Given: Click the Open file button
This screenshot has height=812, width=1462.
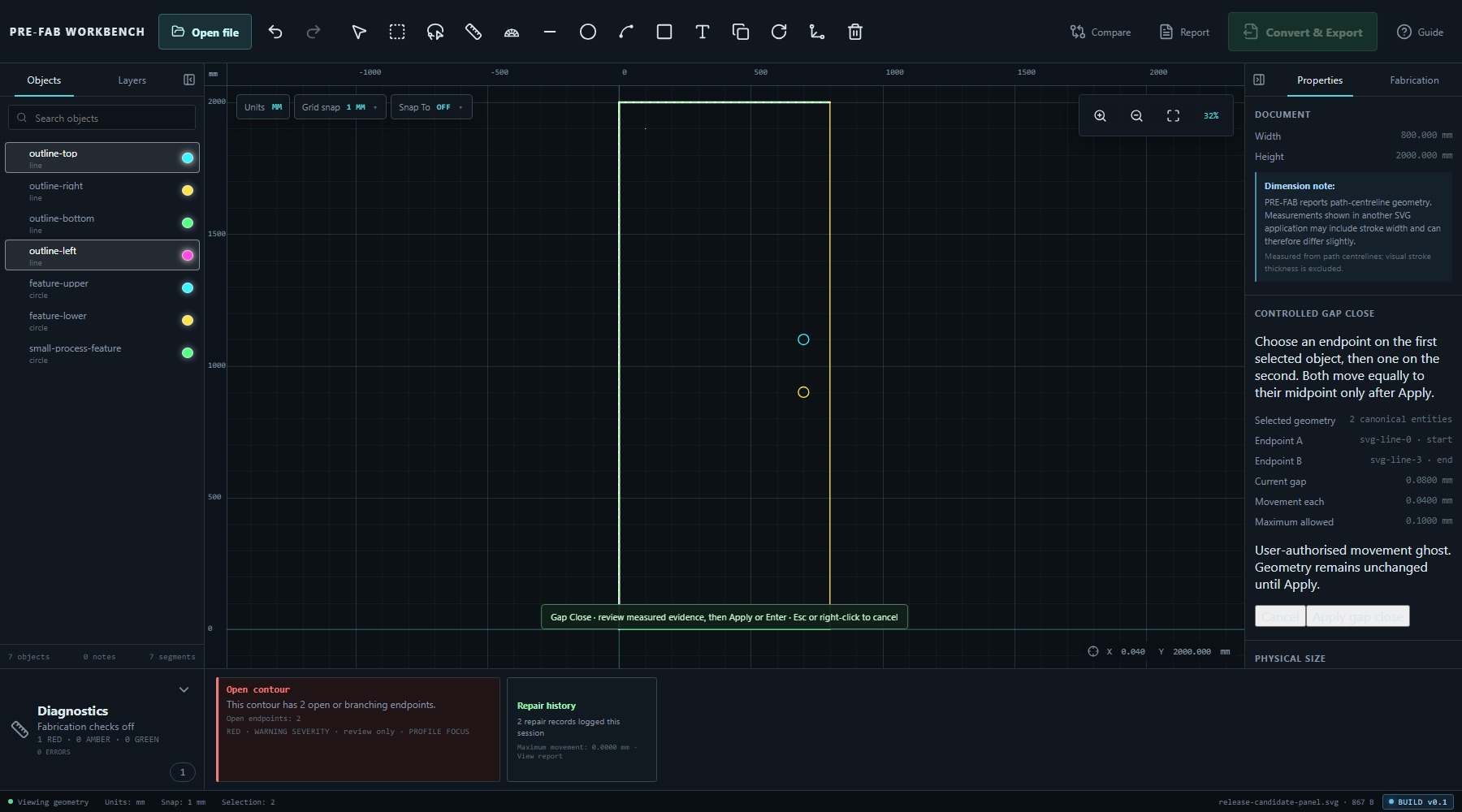Looking at the screenshot, I should tap(205, 32).
